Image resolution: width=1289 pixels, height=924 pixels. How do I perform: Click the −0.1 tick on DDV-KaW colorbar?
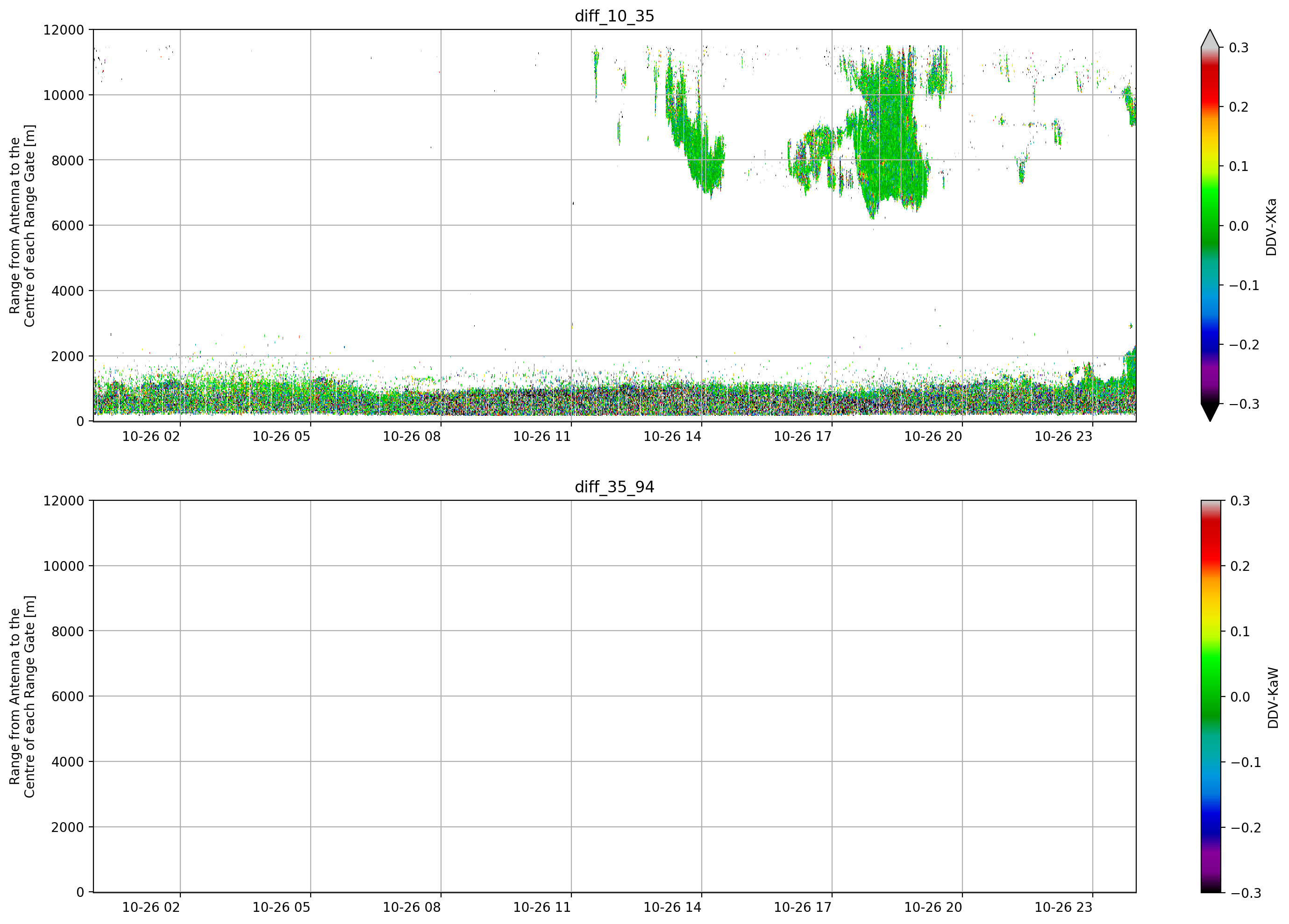pyautogui.click(x=1245, y=763)
